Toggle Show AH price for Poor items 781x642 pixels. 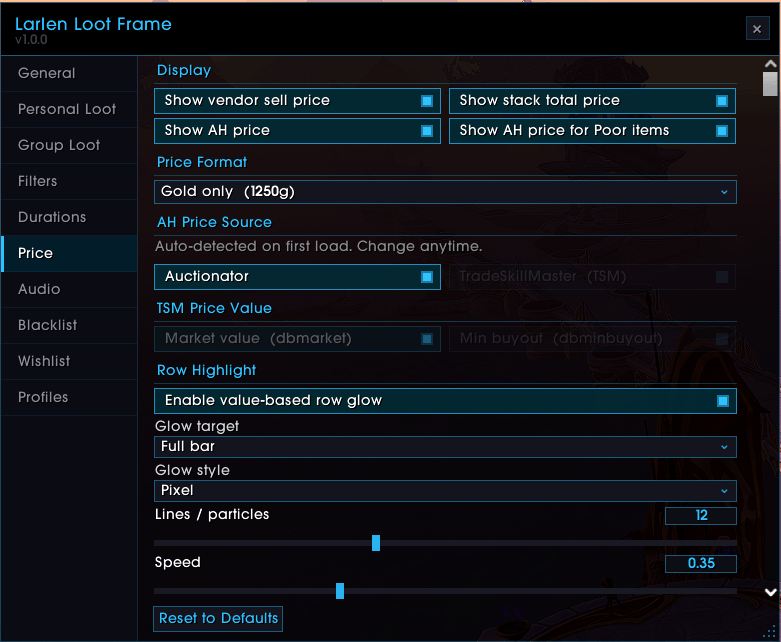tap(592, 131)
